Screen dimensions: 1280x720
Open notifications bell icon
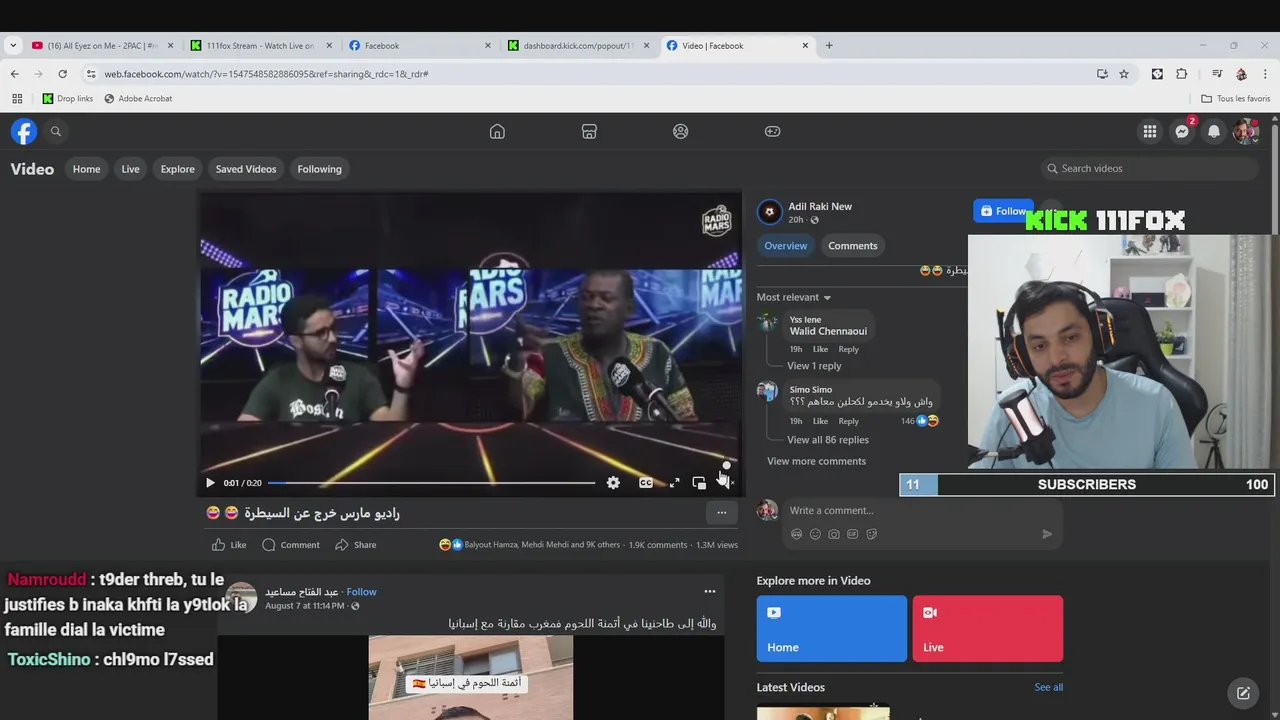[x=1214, y=131]
